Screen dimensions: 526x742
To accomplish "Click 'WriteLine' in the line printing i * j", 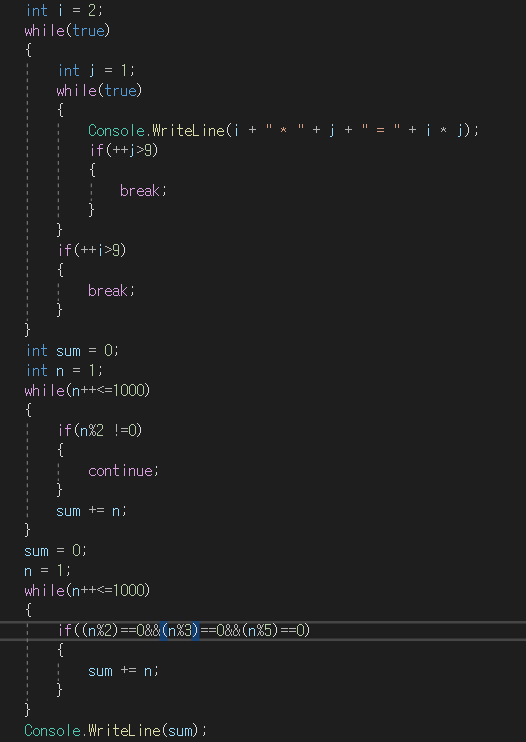I will 188,130.
